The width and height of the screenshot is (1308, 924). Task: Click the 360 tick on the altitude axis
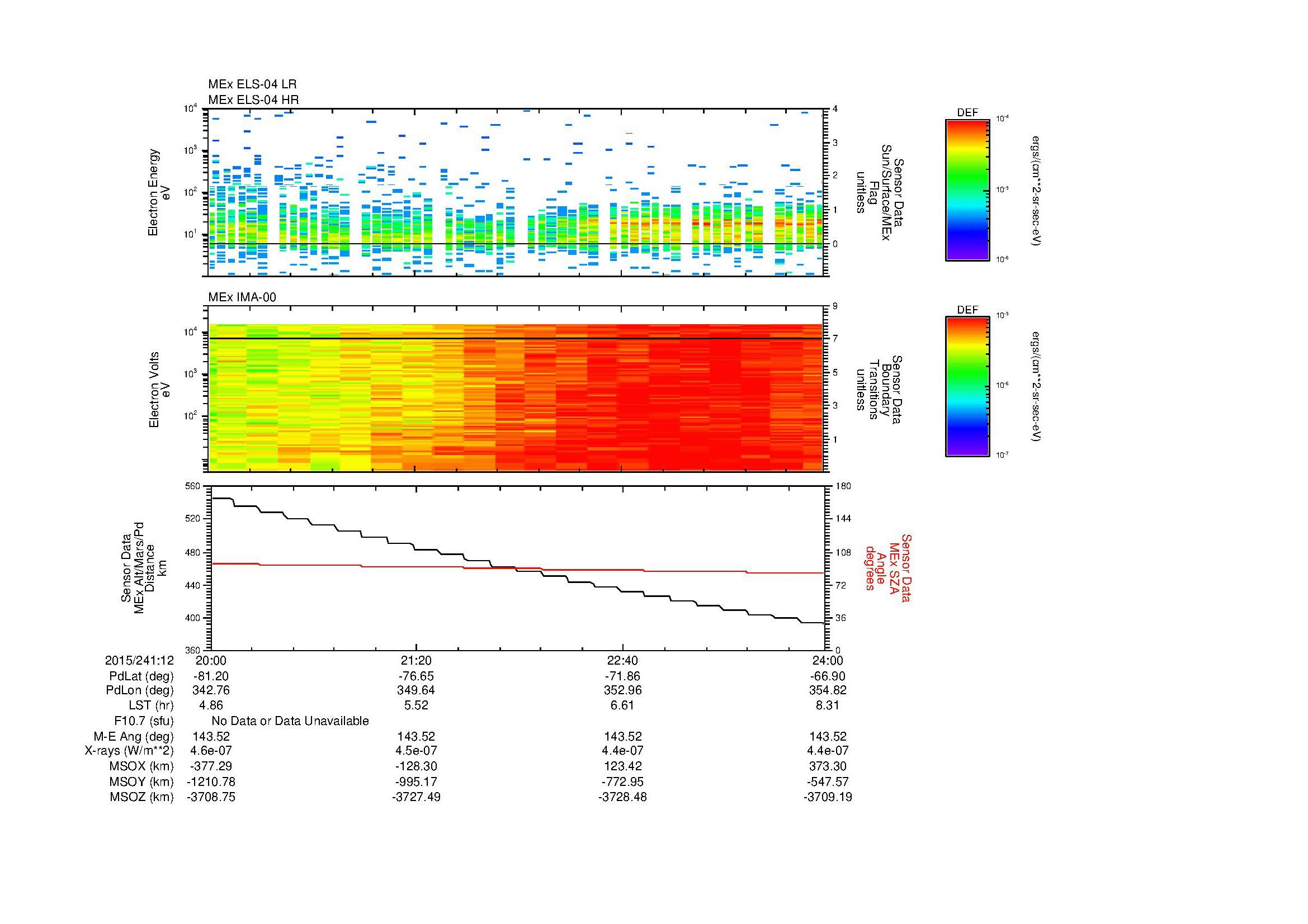(x=193, y=650)
